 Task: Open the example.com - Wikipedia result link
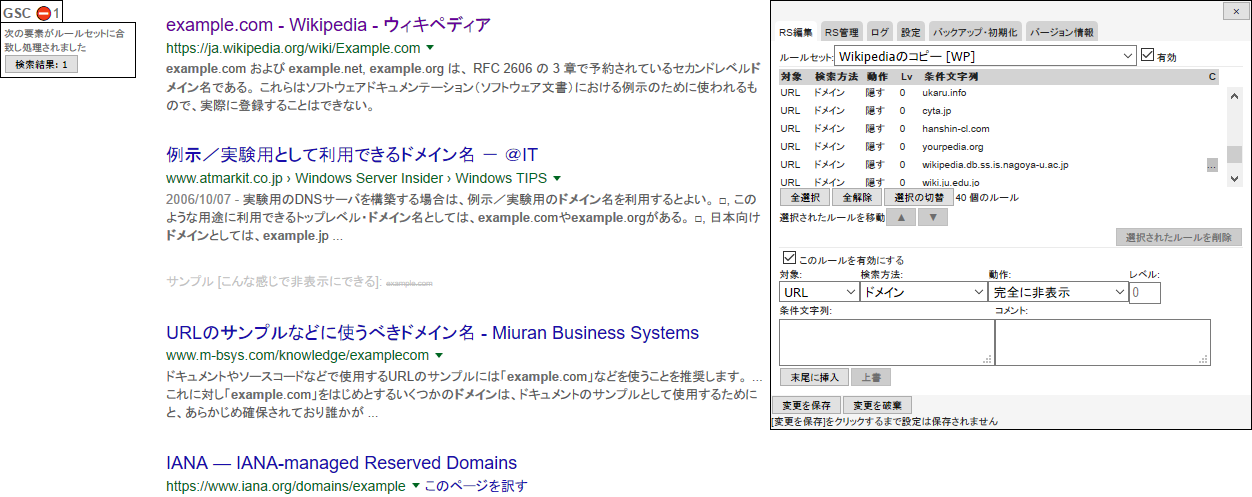click(x=328, y=24)
